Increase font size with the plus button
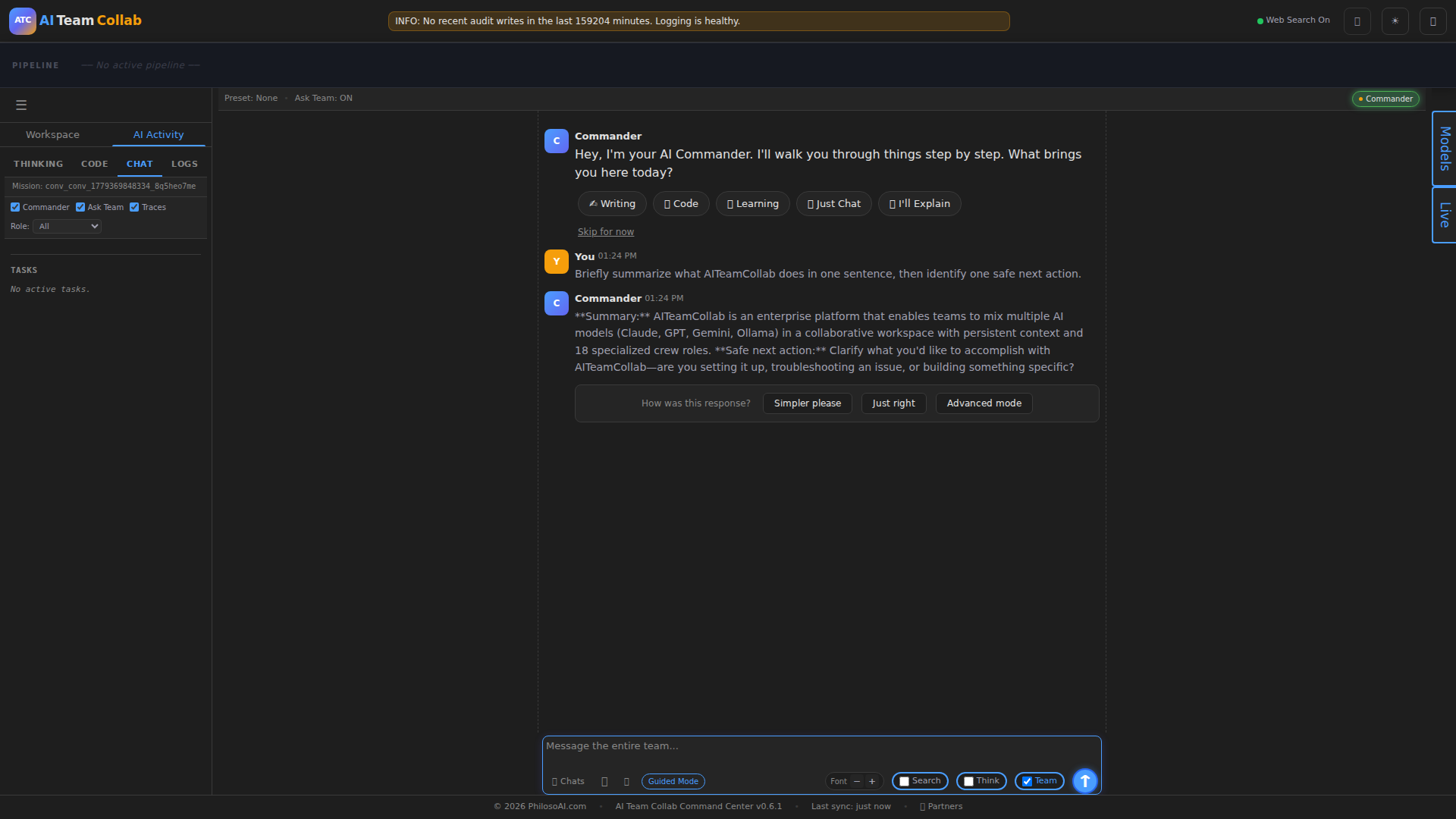 [872, 782]
